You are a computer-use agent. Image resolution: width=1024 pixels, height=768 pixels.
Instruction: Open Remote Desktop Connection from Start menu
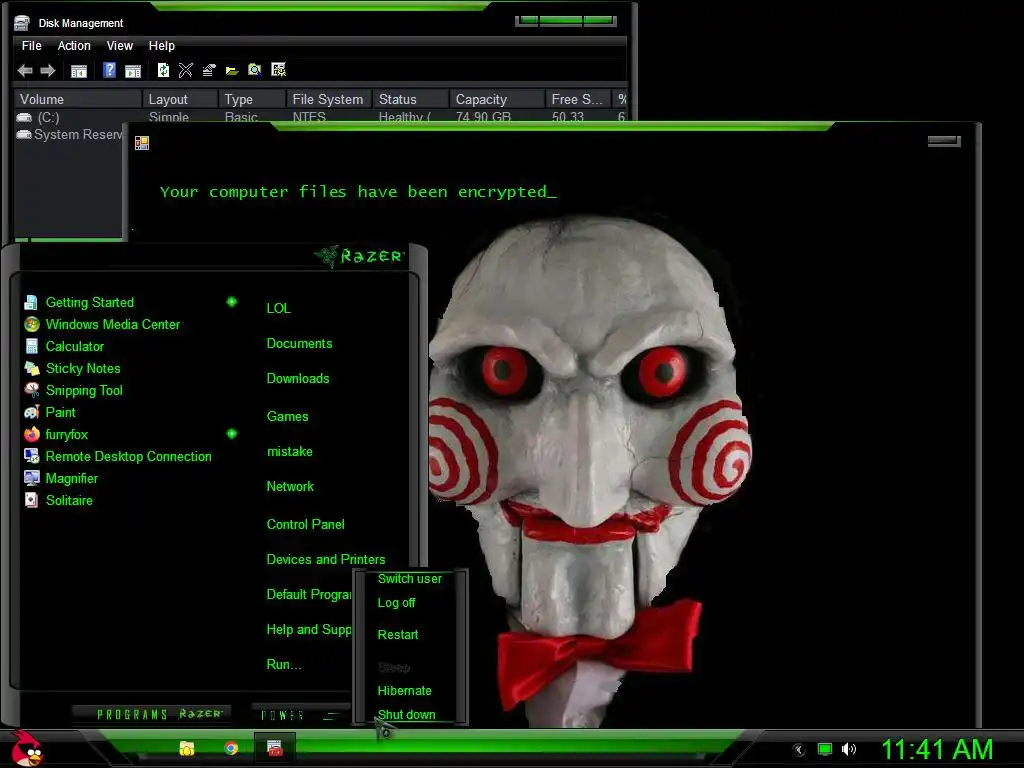[128, 456]
